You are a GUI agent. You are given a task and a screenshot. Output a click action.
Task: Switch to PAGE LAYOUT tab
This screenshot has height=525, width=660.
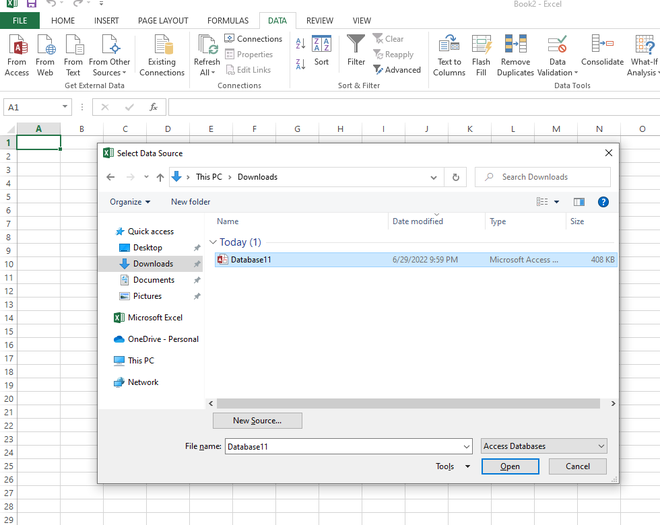coord(163,21)
